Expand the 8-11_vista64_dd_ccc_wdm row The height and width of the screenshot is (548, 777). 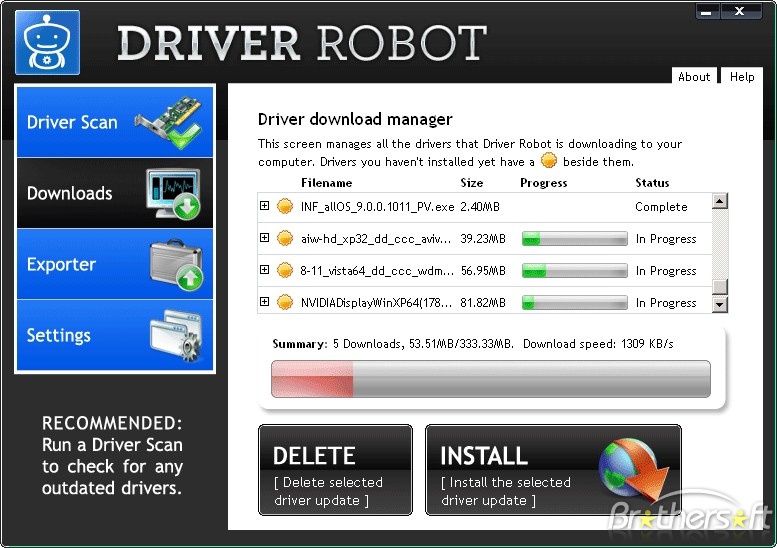tap(265, 270)
